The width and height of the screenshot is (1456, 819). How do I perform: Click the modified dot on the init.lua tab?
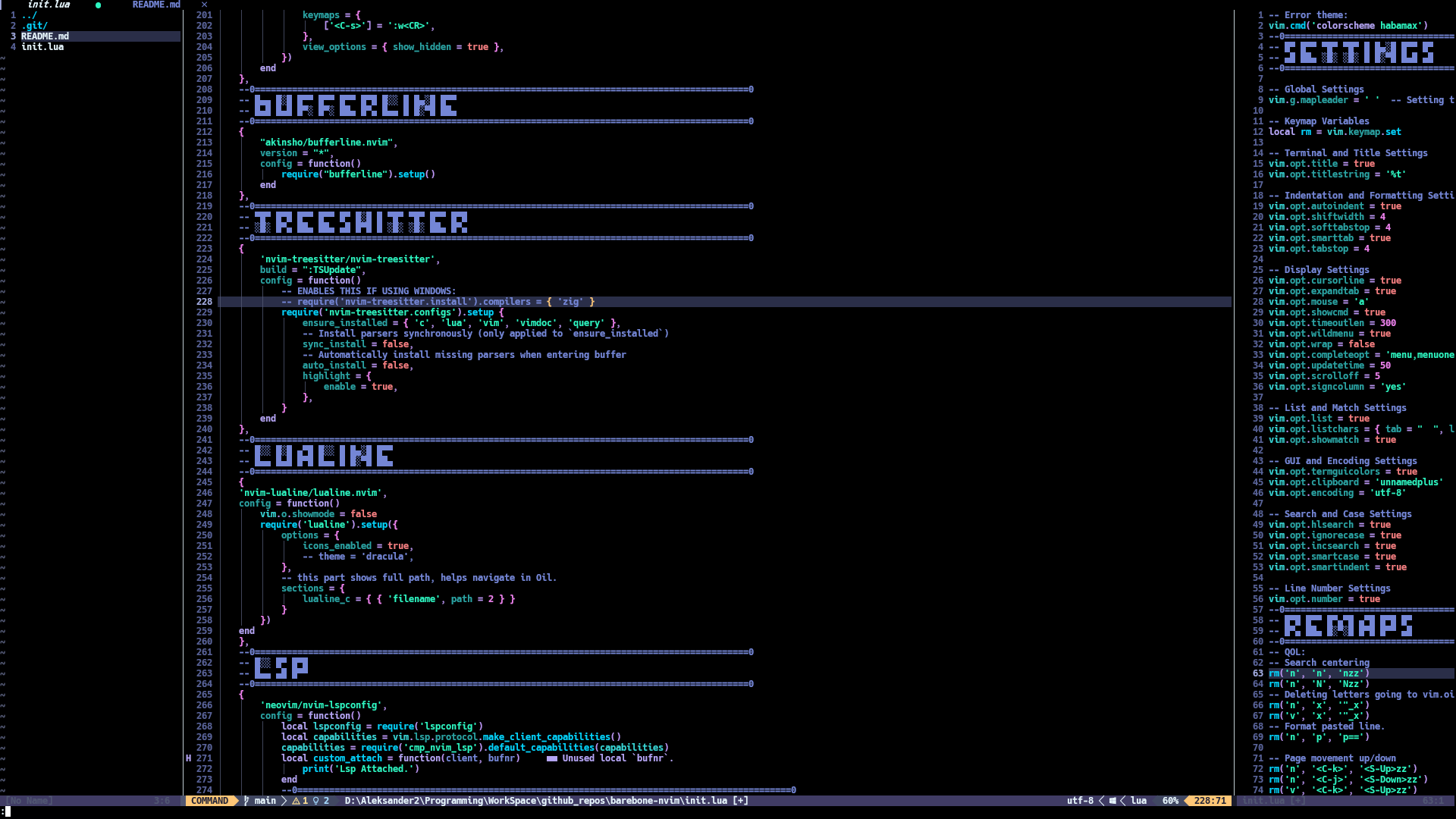point(98,5)
